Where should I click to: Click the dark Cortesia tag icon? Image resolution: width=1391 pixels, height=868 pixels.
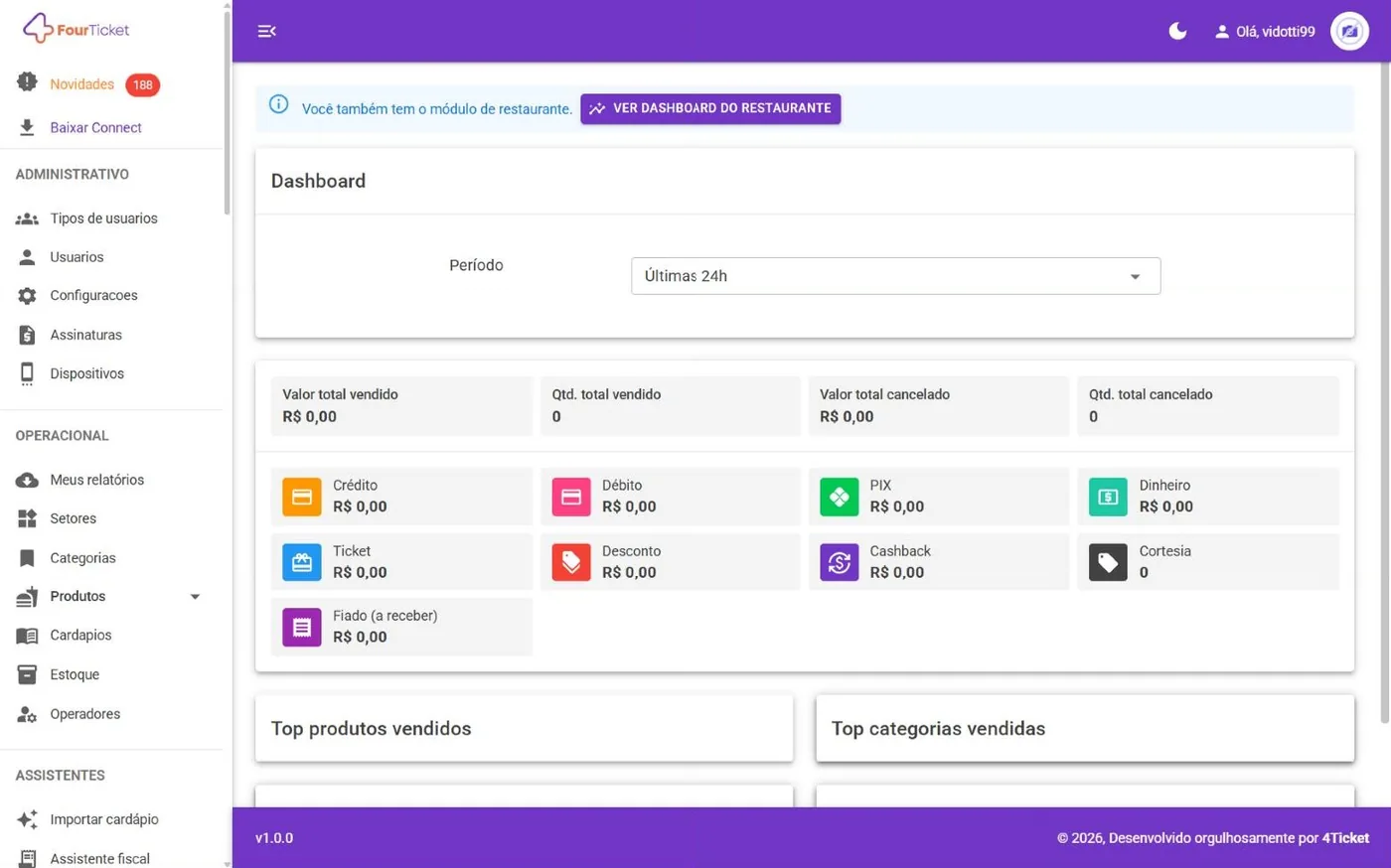point(1108,562)
